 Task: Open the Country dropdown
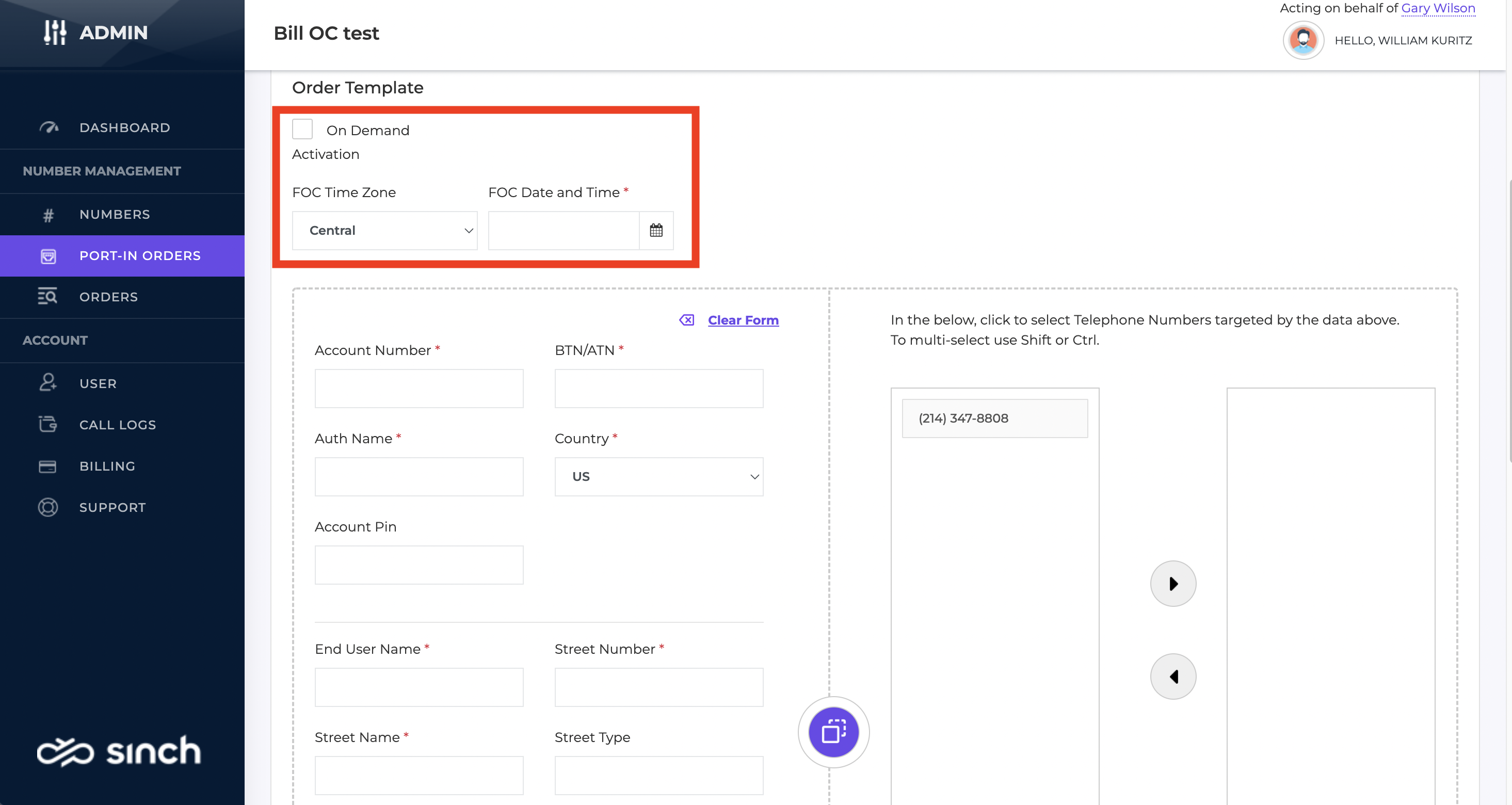[x=658, y=476]
